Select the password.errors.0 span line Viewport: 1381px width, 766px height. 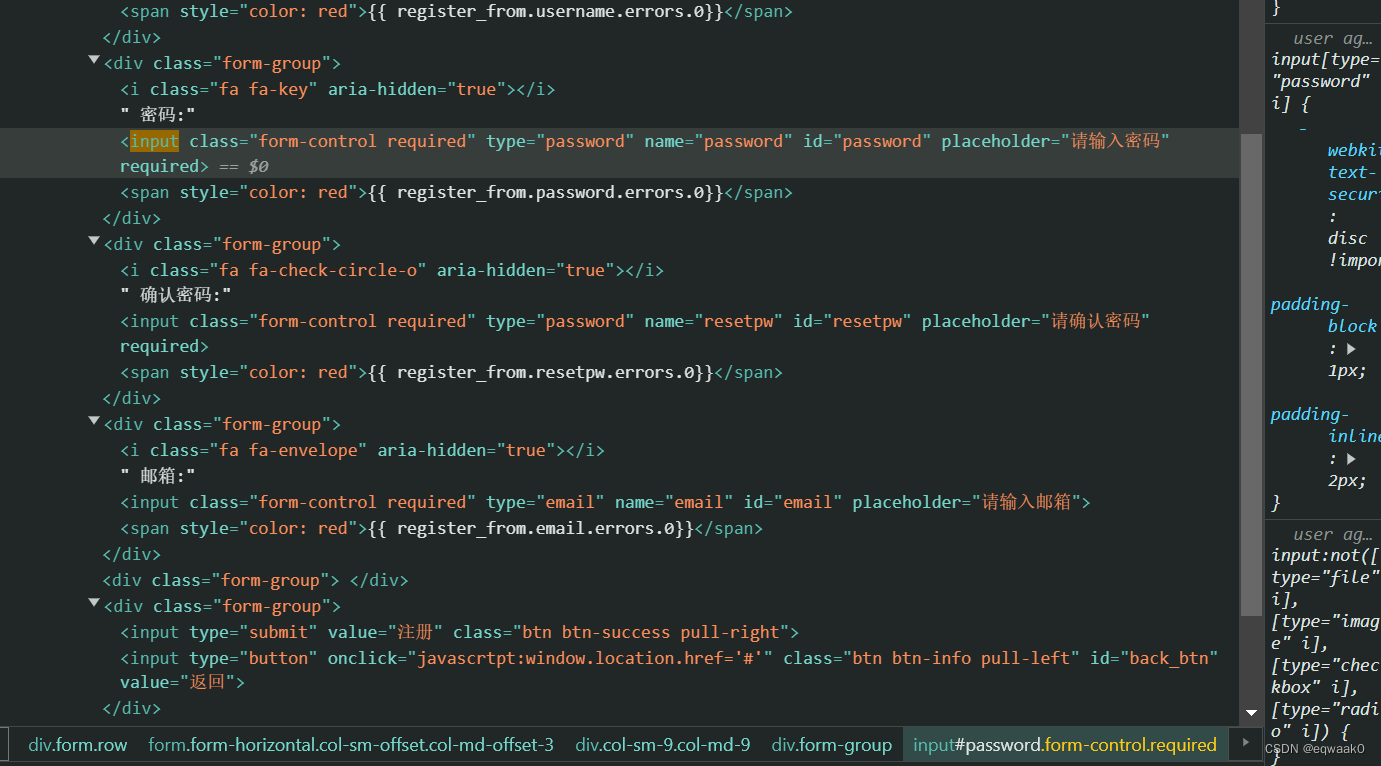click(x=456, y=192)
